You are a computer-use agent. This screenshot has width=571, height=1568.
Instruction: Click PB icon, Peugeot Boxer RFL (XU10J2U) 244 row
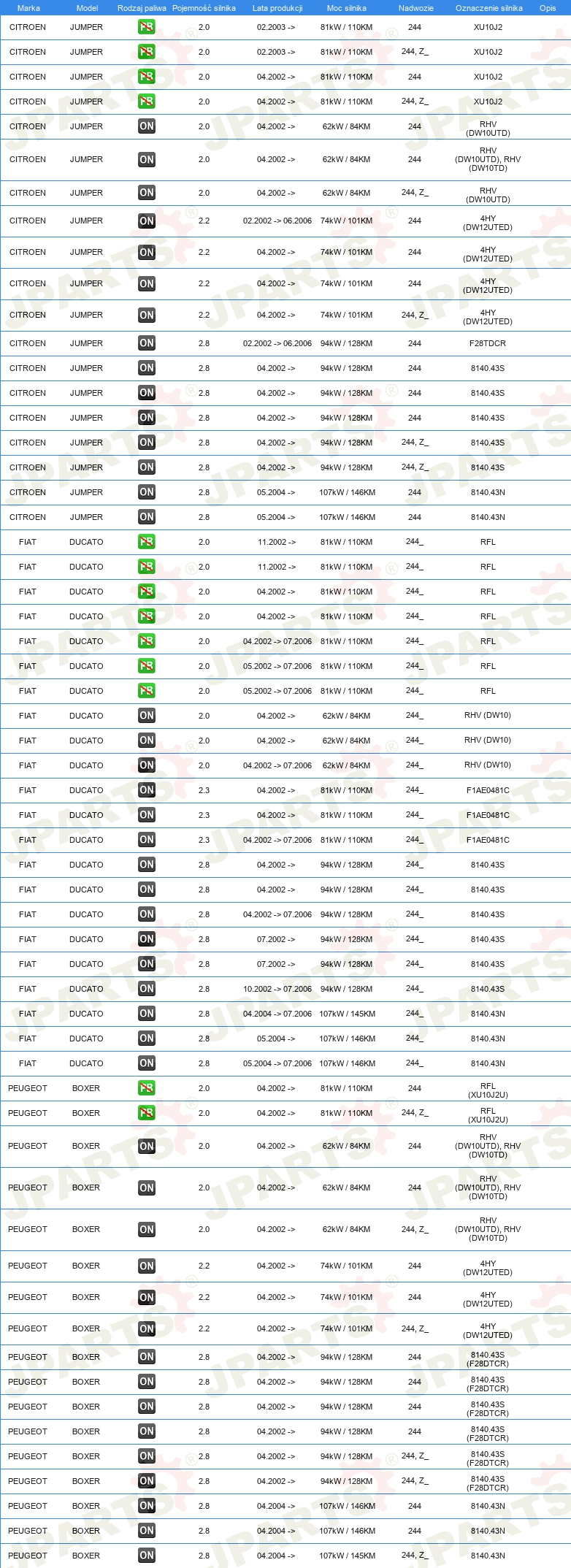tap(147, 1088)
